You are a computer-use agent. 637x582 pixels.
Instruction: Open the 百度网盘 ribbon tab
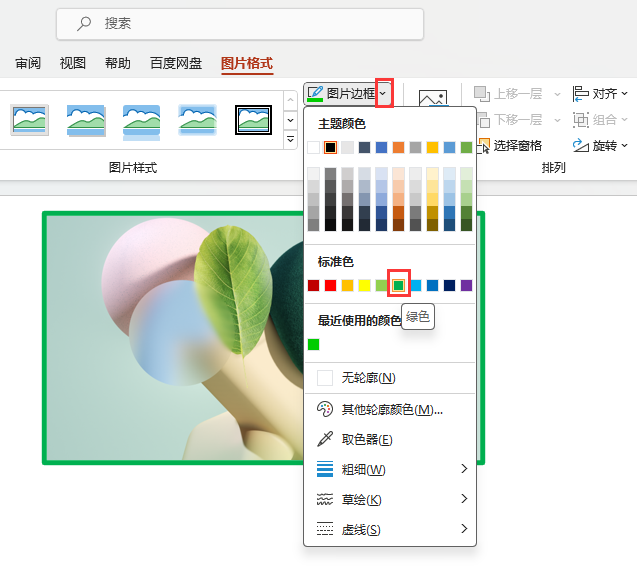(176, 63)
